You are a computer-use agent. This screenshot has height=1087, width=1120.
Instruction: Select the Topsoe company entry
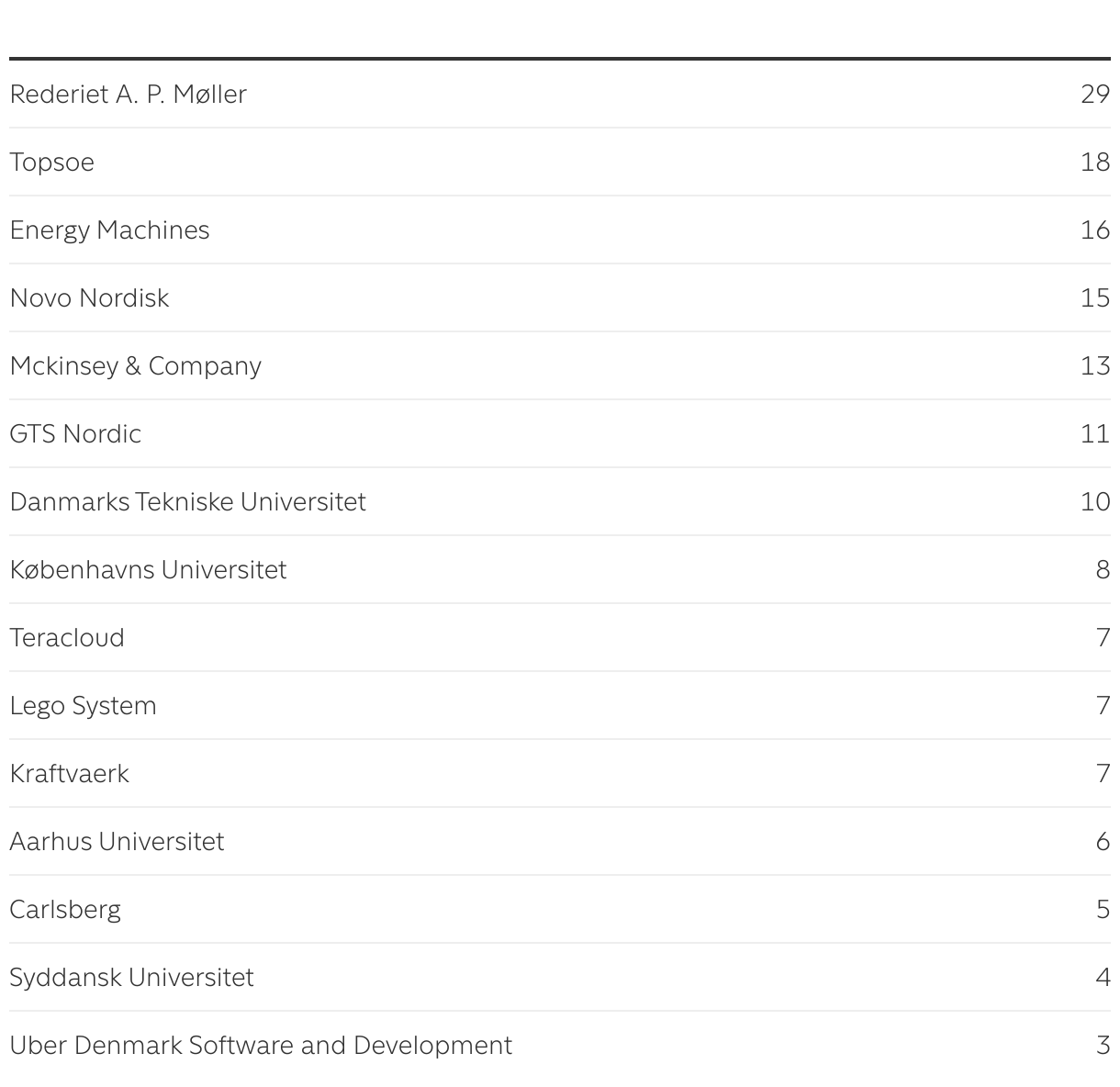(x=51, y=162)
